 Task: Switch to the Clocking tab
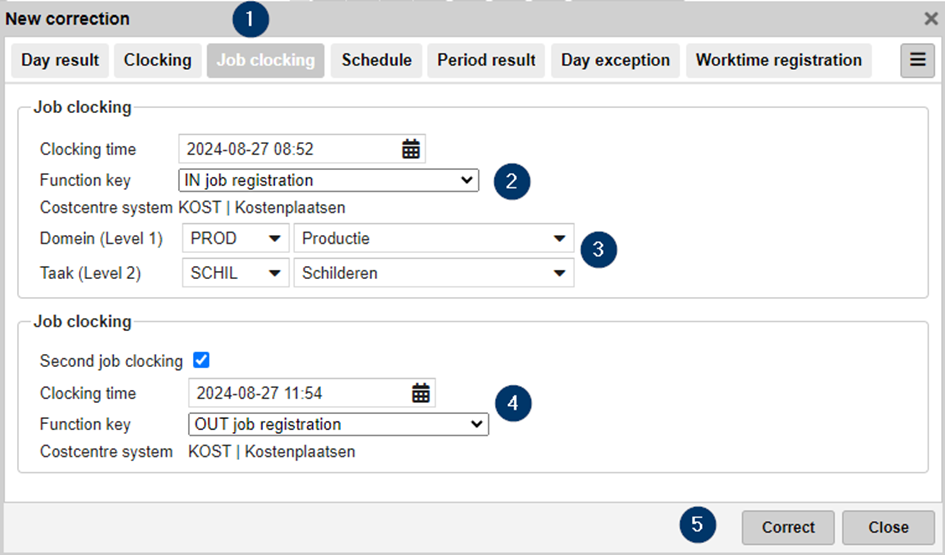(x=157, y=60)
